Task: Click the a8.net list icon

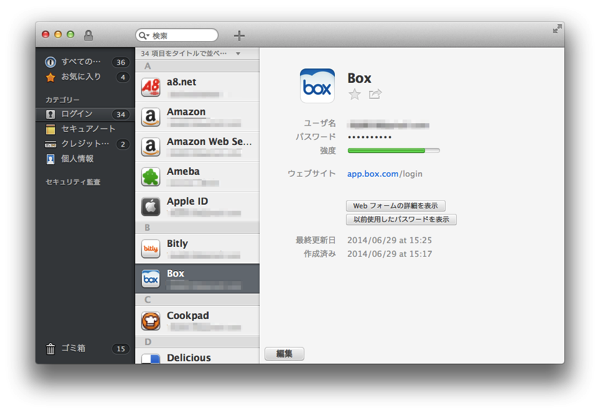Action: click(x=151, y=87)
